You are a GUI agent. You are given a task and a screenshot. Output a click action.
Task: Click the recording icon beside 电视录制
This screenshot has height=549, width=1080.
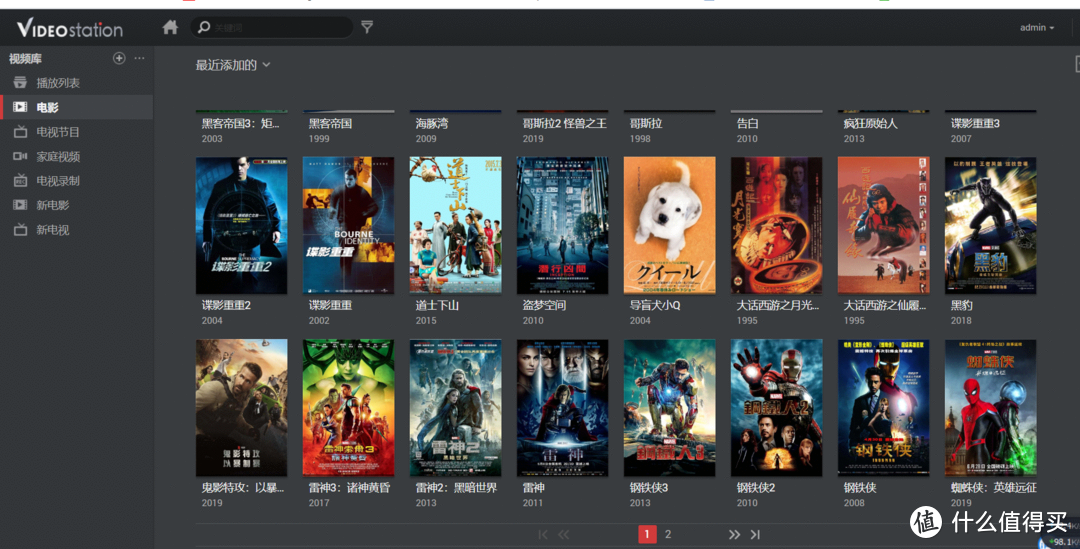coord(20,180)
